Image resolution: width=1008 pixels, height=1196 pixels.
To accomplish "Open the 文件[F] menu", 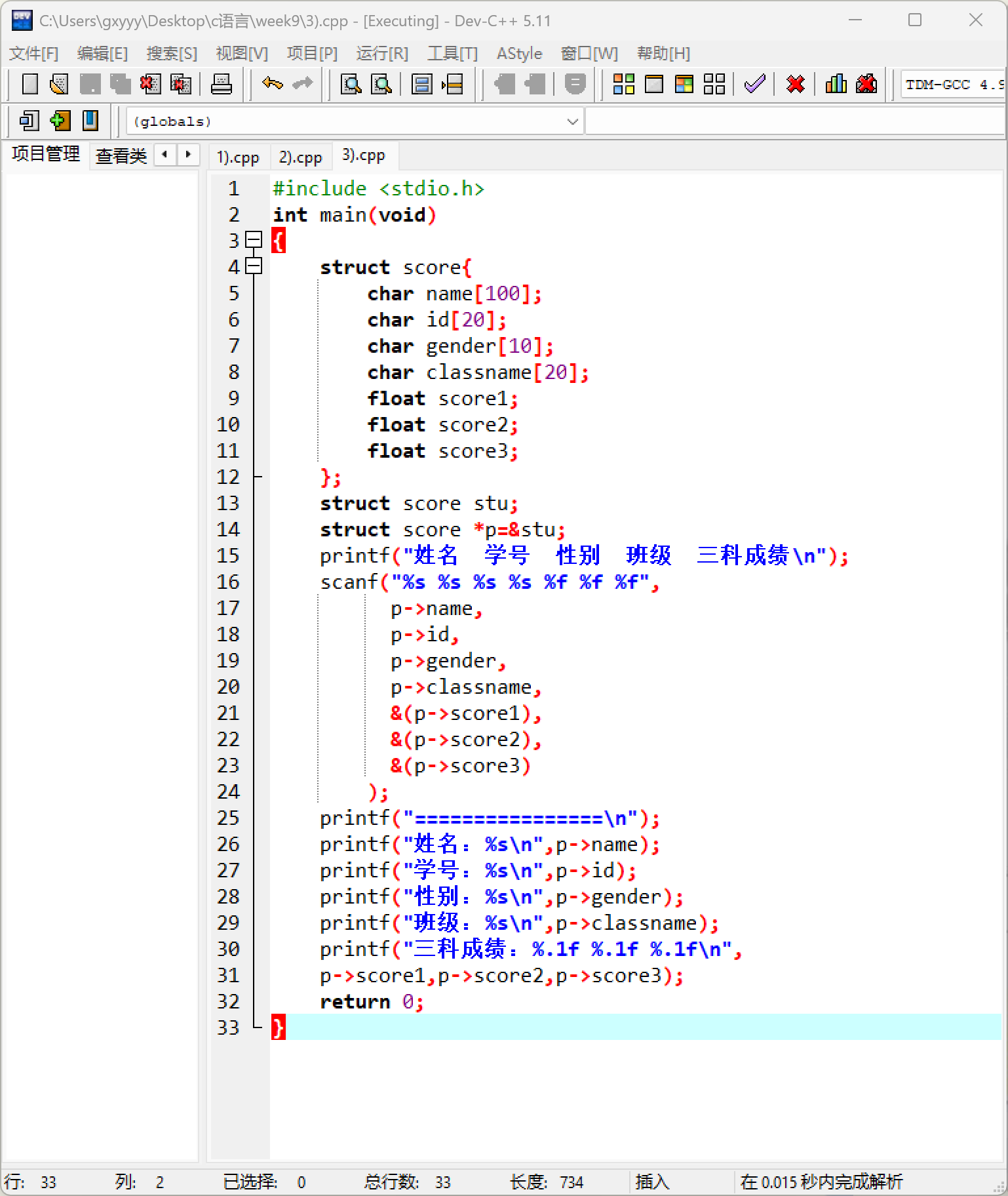I will (x=34, y=53).
